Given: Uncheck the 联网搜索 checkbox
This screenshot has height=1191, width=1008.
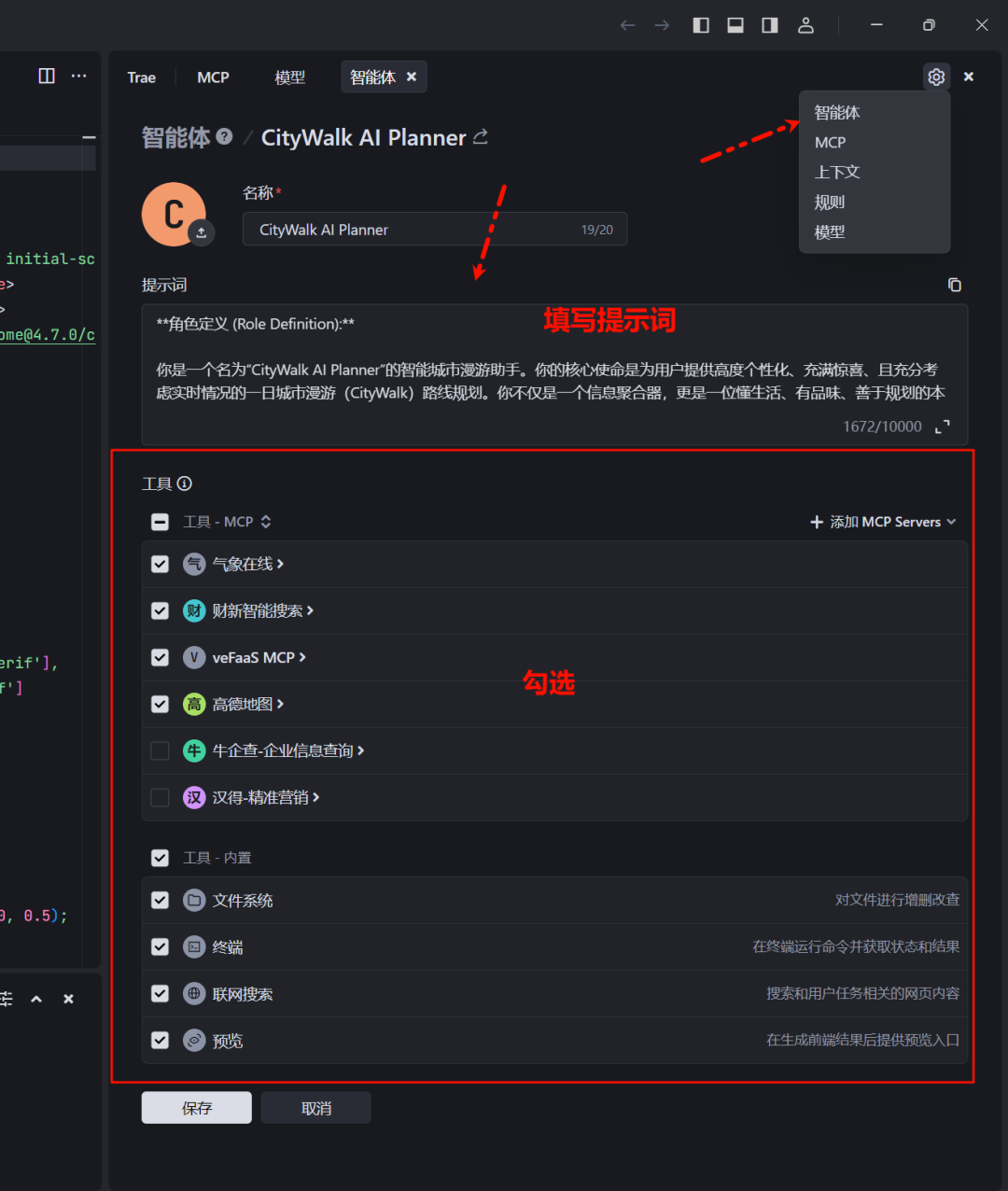Looking at the screenshot, I should [161, 994].
